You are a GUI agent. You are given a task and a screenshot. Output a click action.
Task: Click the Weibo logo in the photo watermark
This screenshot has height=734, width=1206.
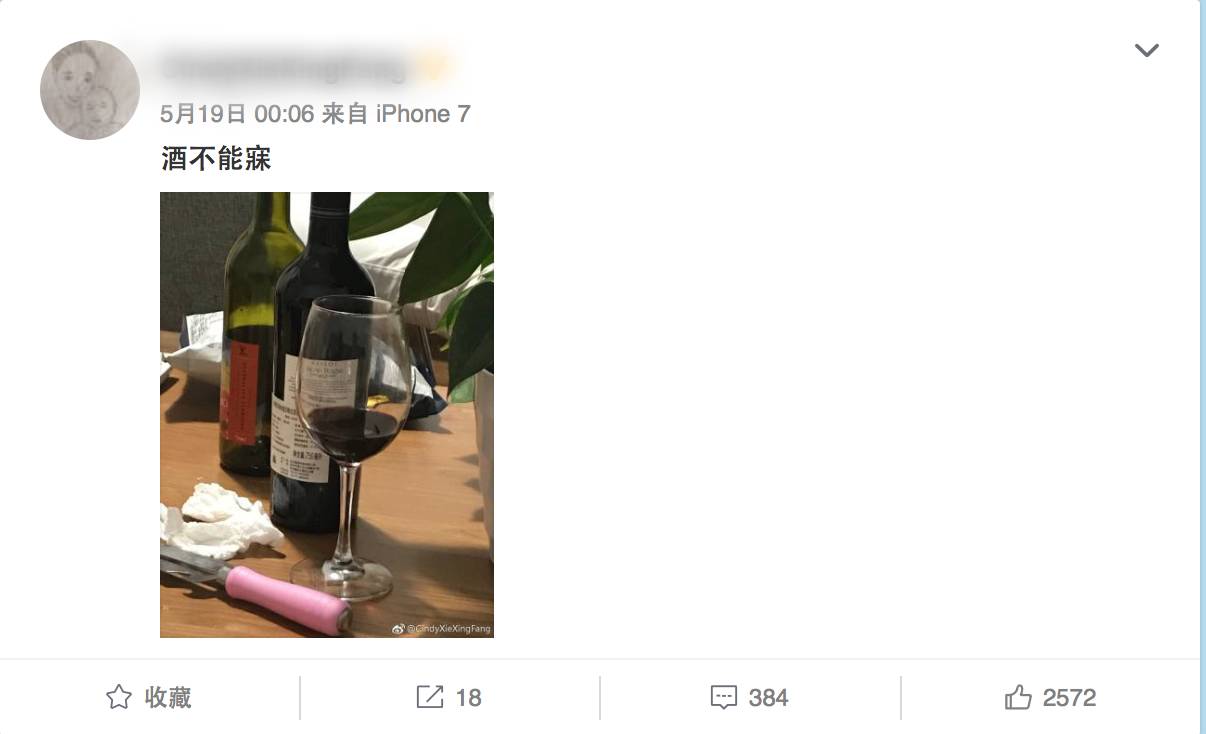click(x=397, y=629)
